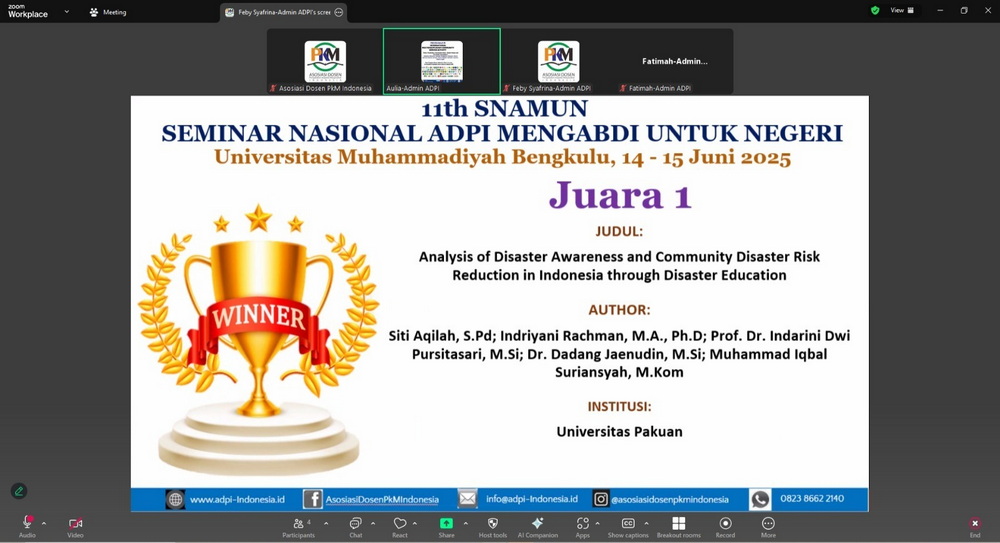Screen dimensions: 1000x543
Task: Click the www.adpi-indonesia.id website link
Action: (237, 499)
